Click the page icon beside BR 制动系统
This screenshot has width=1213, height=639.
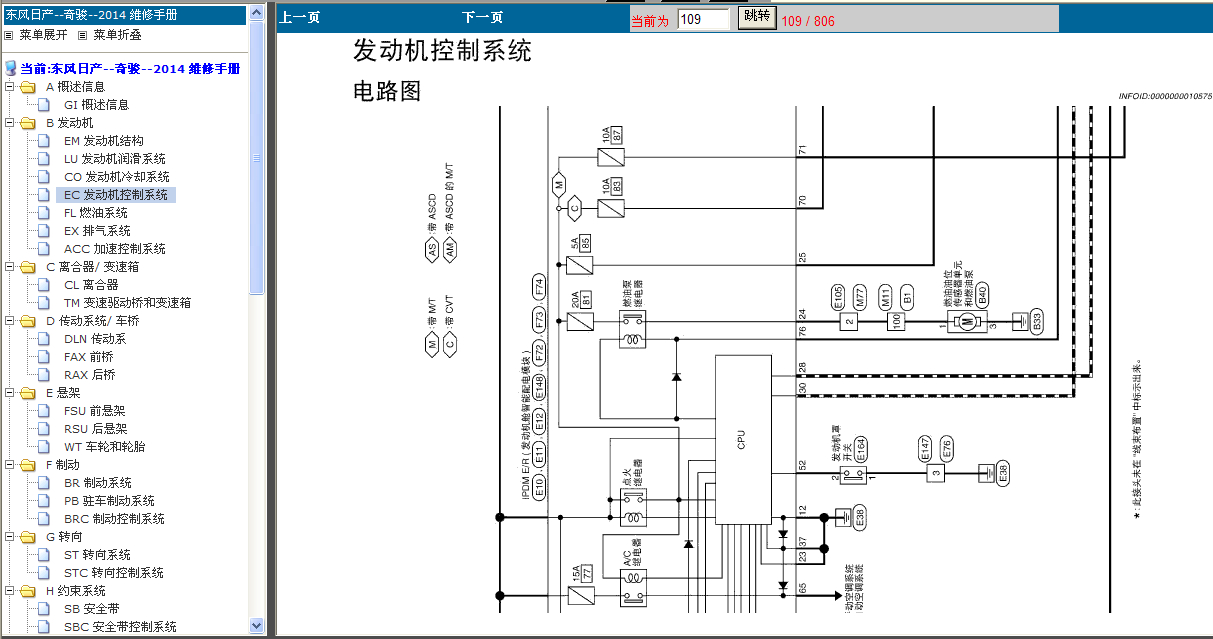[x=44, y=483]
